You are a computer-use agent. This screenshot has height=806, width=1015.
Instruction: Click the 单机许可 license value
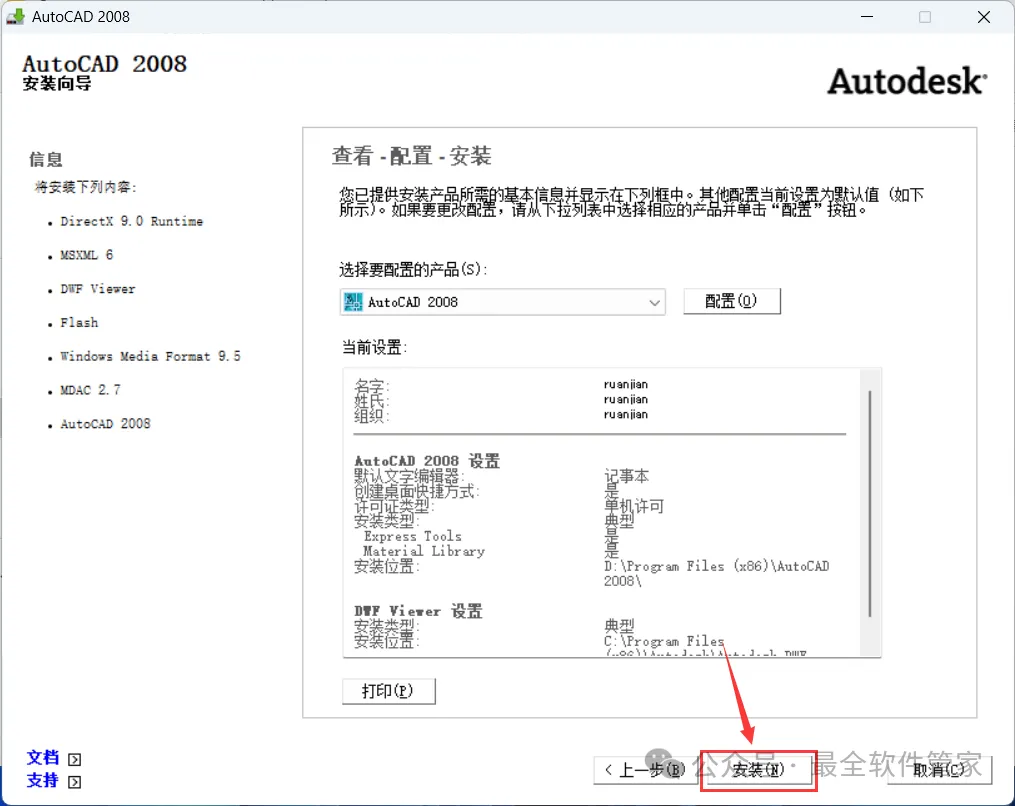tap(634, 506)
